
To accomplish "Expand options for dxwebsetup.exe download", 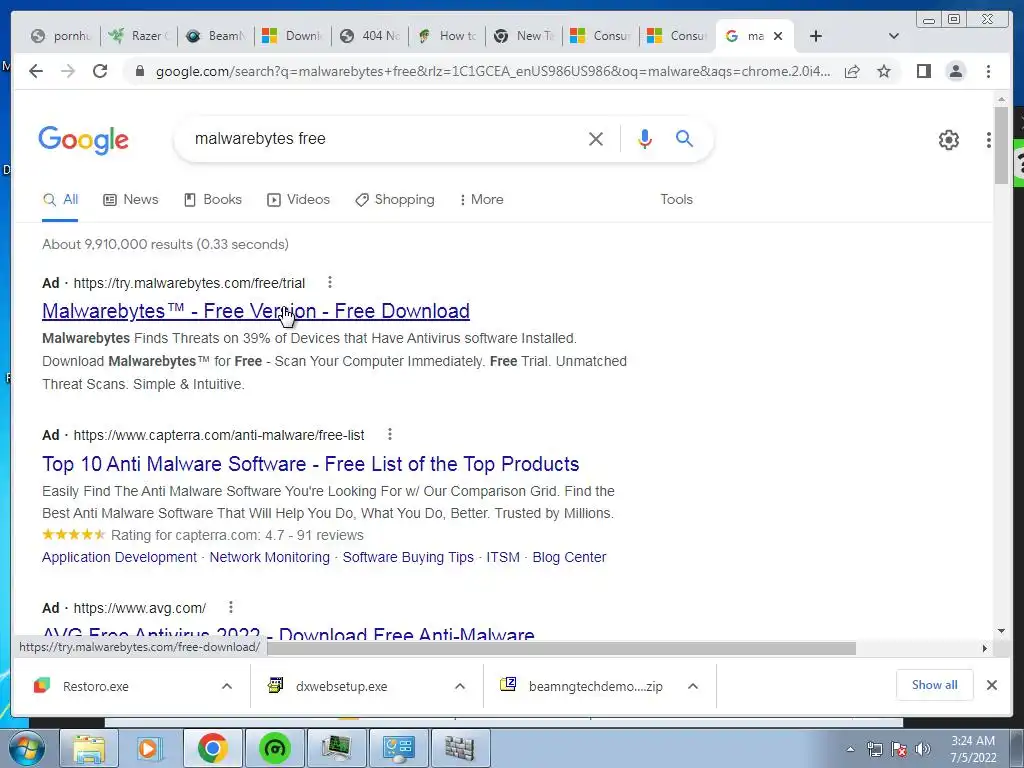I will pyautogui.click(x=460, y=686).
